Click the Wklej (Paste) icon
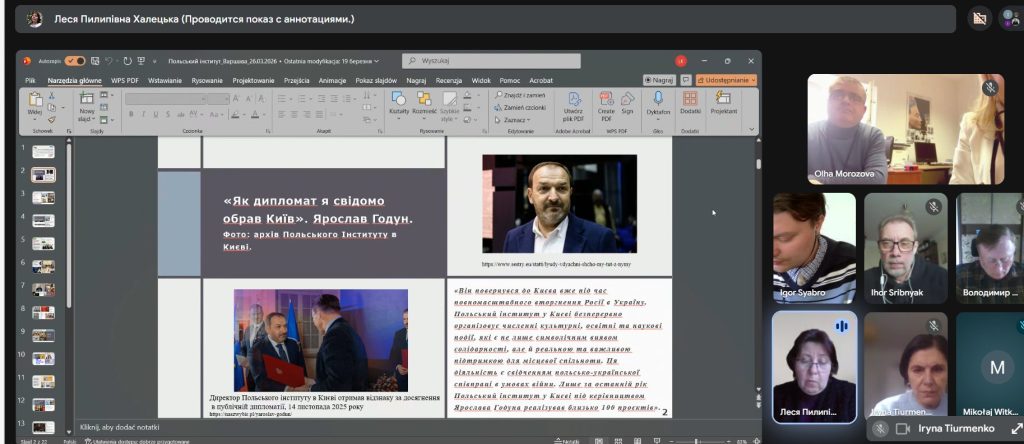1024x444 pixels. [x=35, y=101]
